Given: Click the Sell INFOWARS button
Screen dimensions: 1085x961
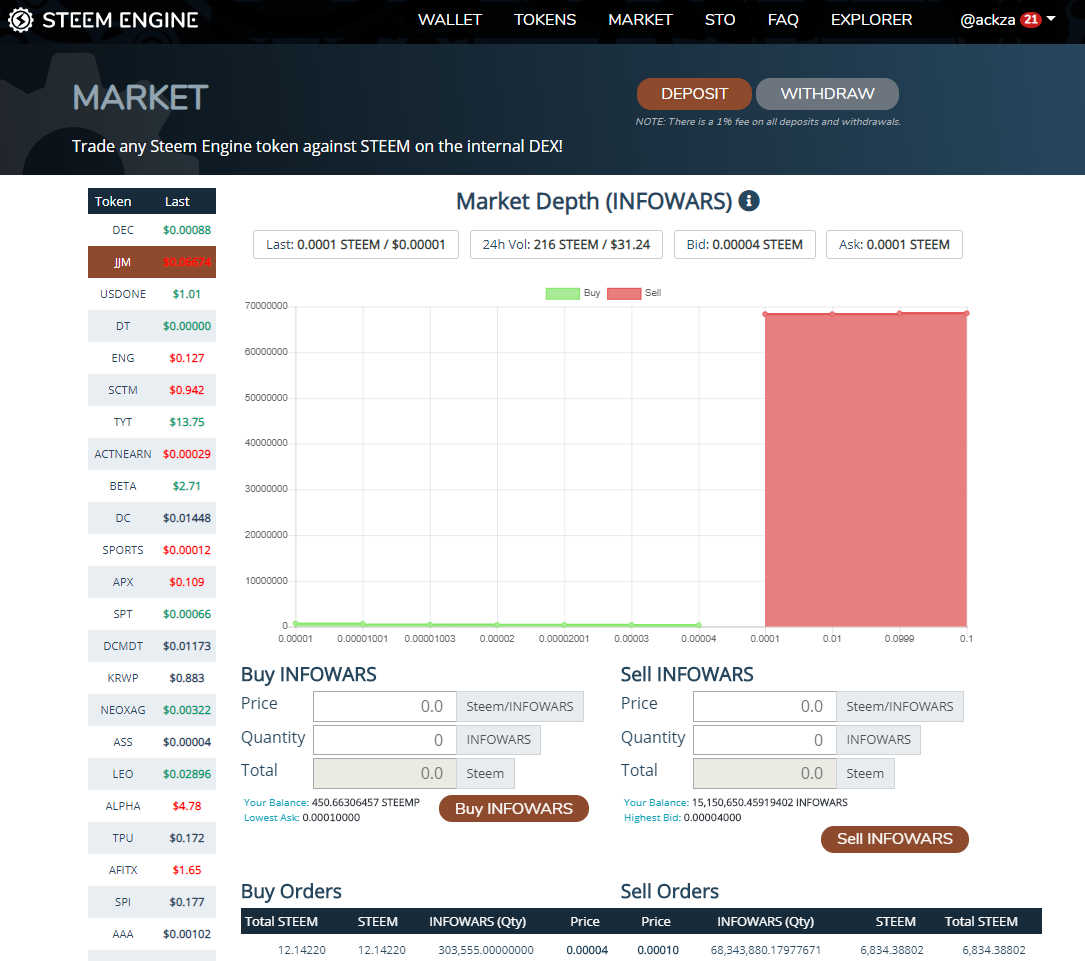Looking at the screenshot, I should [x=894, y=839].
